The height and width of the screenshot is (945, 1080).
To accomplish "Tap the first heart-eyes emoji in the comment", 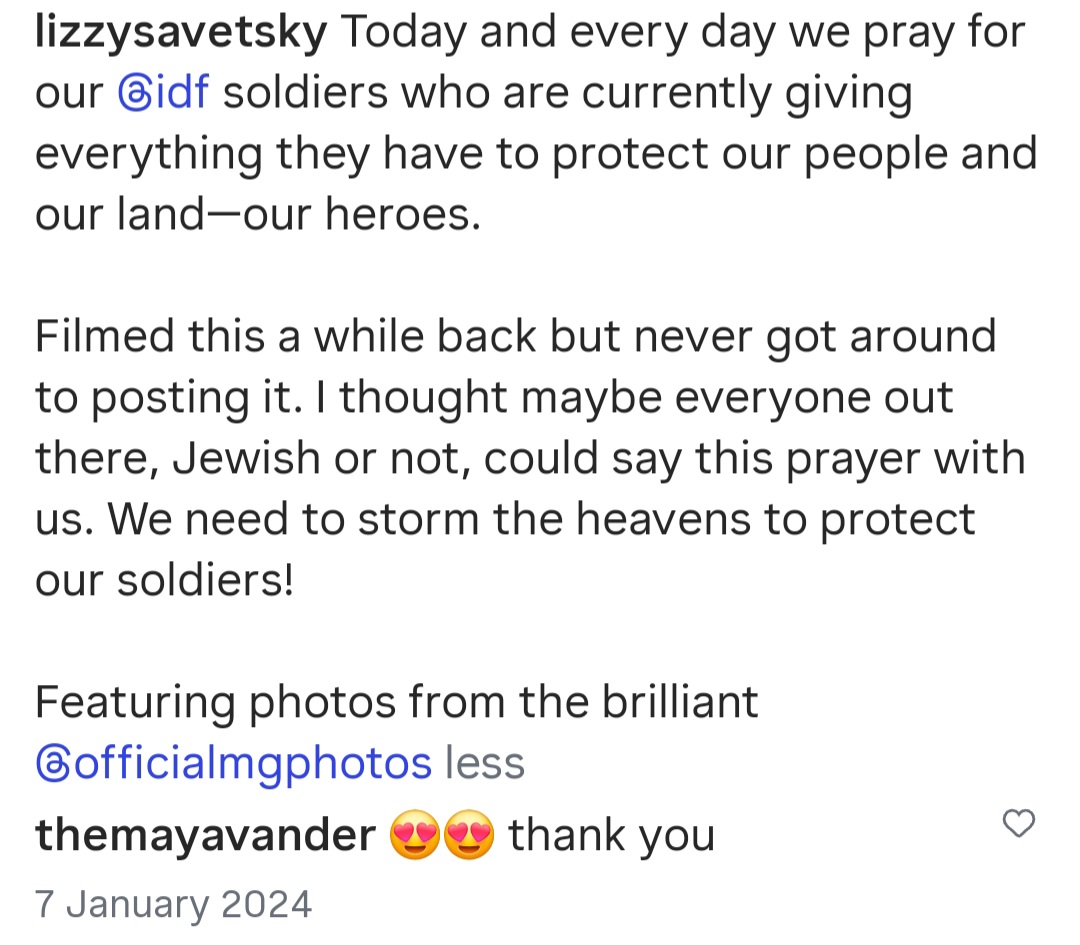I will click(x=415, y=834).
